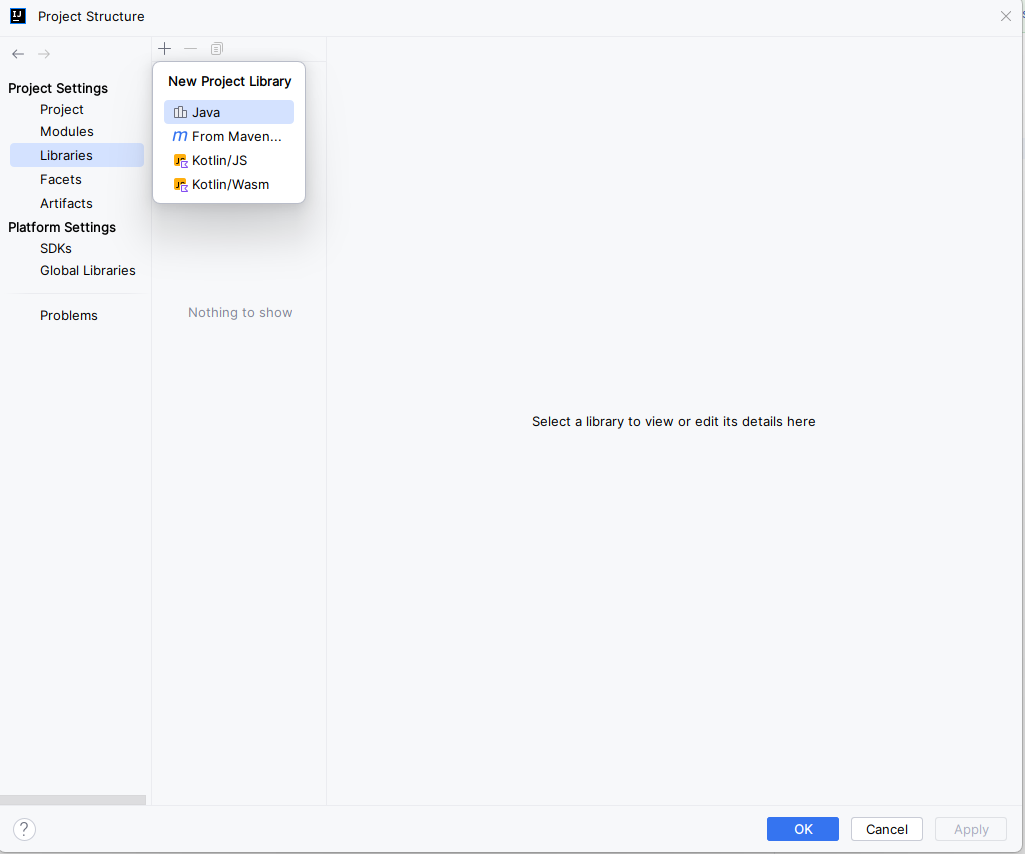The width and height of the screenshot is (1025, 854).
Task: Click the Java library type icon
Action: point(180,112)
